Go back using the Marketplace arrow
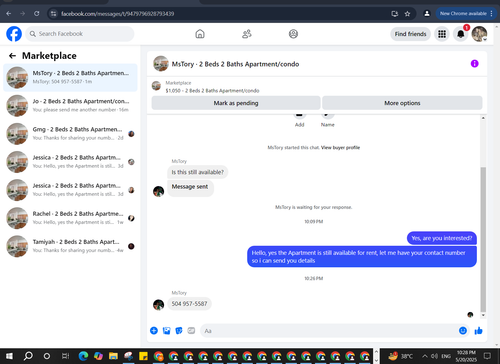This screenshot has width=500, height=364. (x=13, y=56)
